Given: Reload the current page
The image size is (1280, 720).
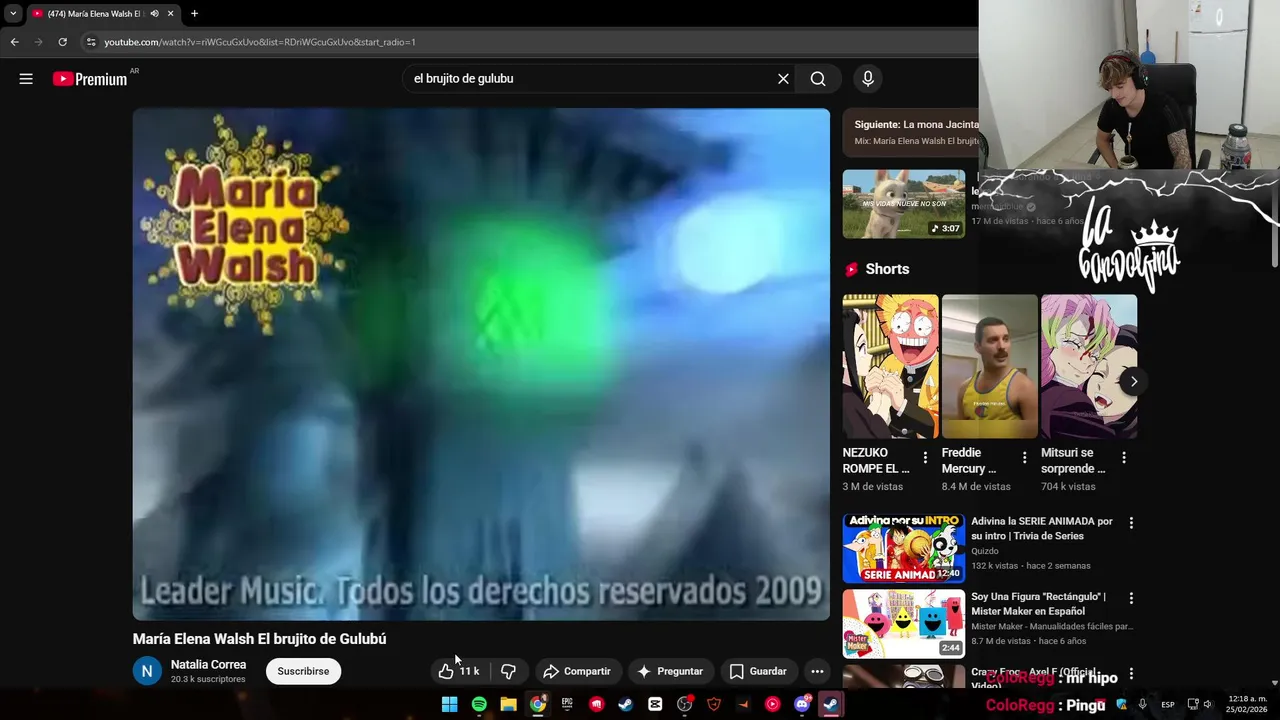Looking at the screenshot, I should pyautogui.click(x=62, y=42).
